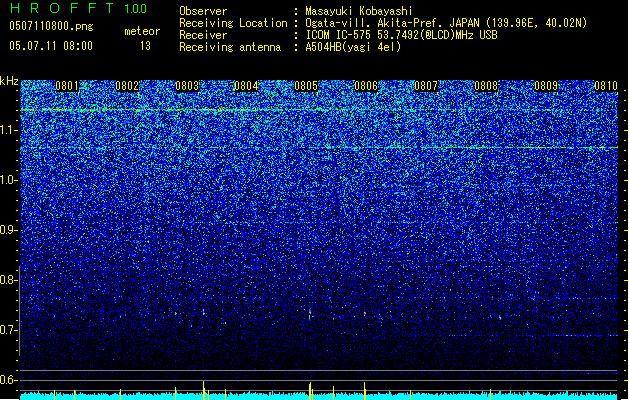Click the 0.6 kHz axis label

pos(9,380)
